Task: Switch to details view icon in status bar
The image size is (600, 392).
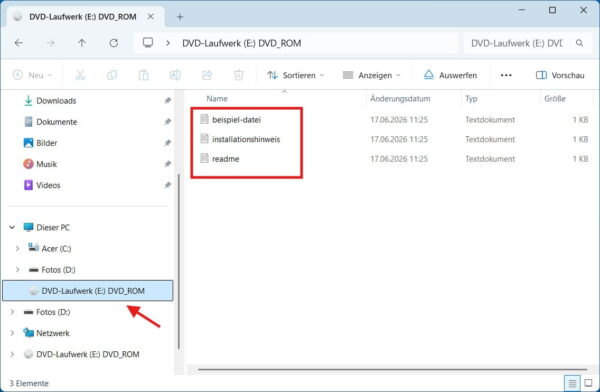Action: click(572, 383)
